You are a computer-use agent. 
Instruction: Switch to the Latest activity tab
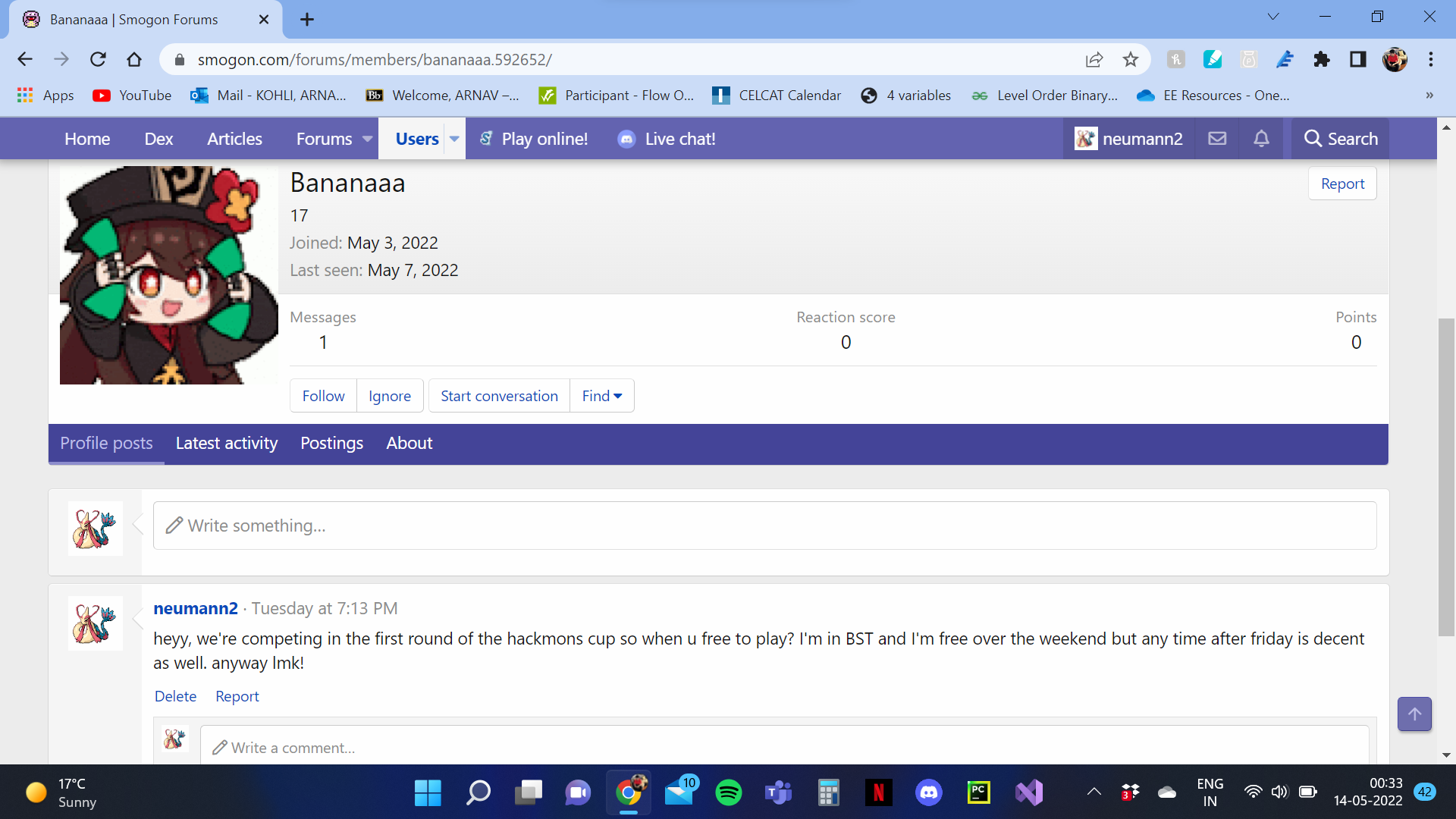pos(227,444)
